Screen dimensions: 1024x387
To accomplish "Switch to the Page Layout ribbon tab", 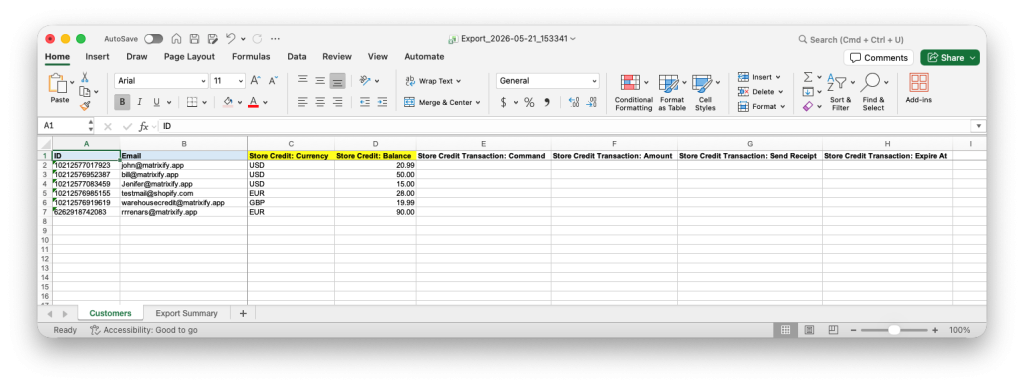I will pyautogui.click(x=189, y=57).
